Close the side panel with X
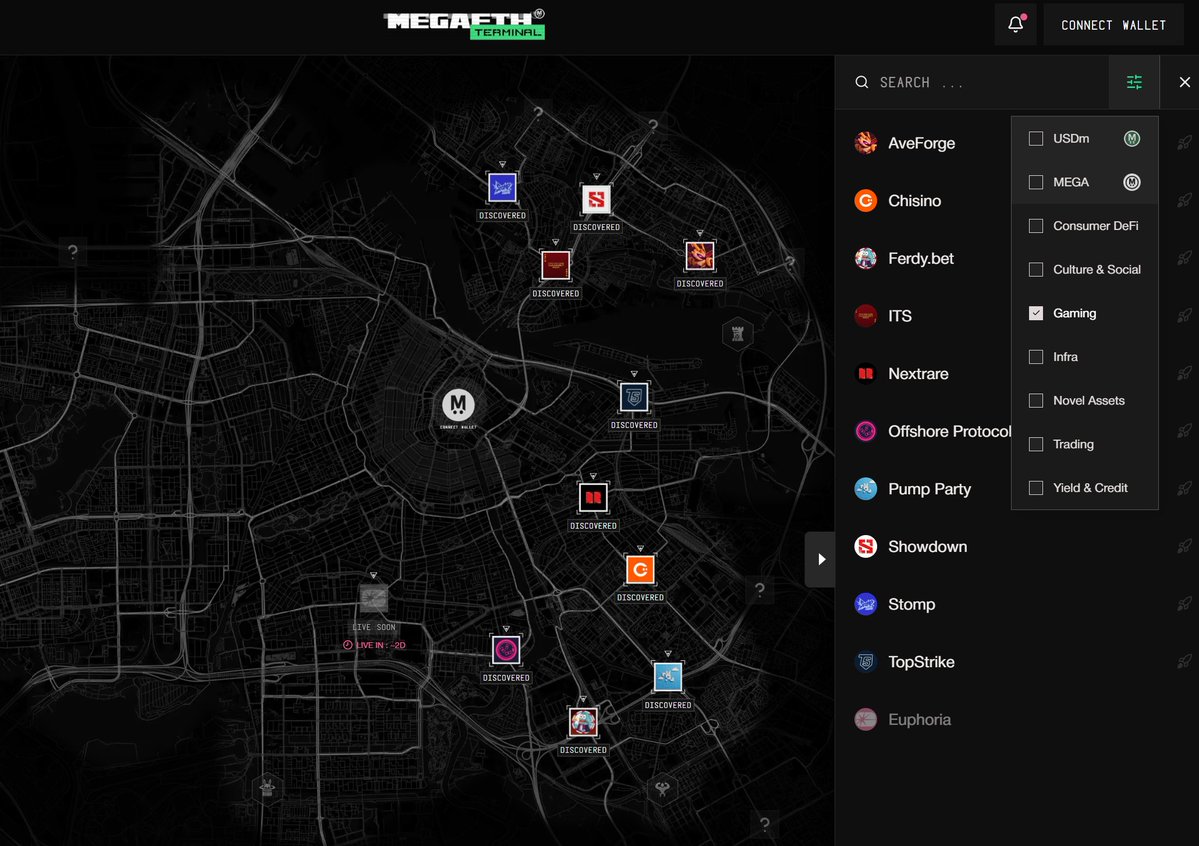The height and width of the screenshot is (846, 1199). (1184, 82)
